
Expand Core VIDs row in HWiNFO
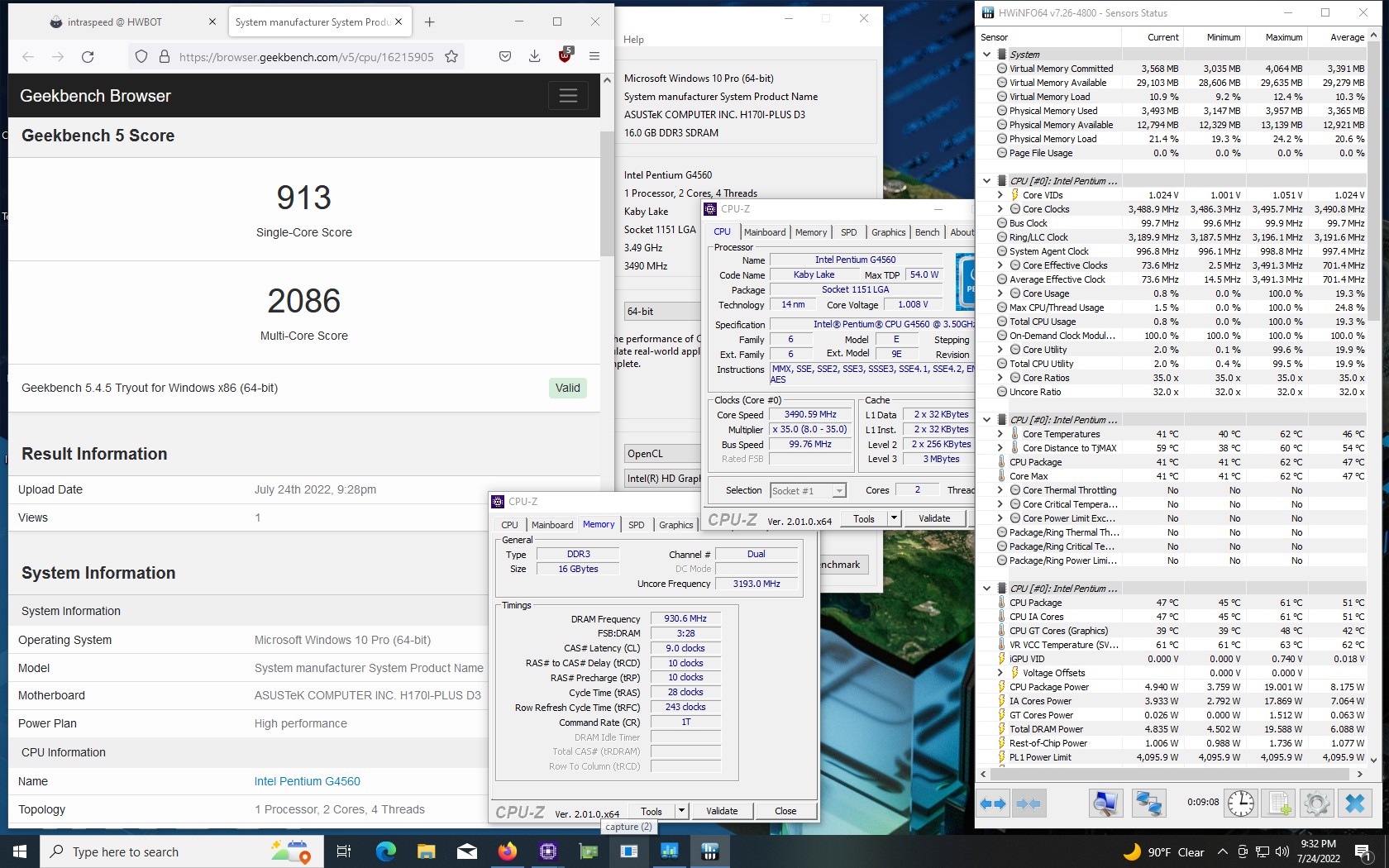point(1000,195)
